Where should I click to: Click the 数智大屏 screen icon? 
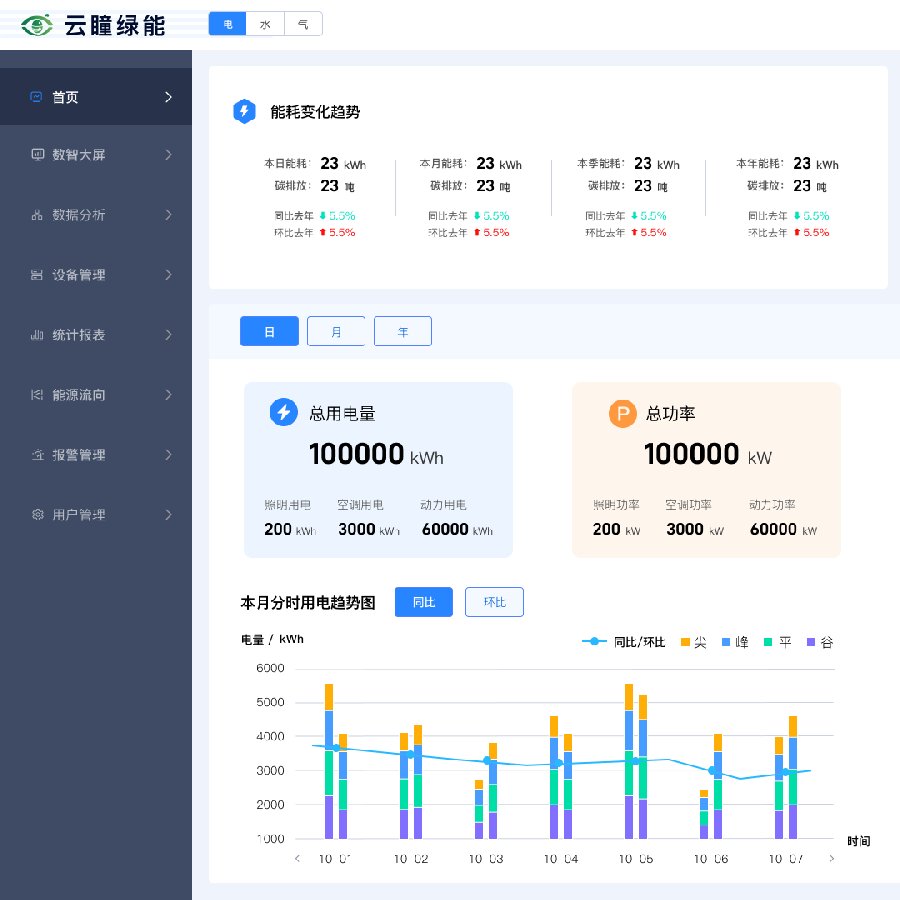[x=37, y=155]
